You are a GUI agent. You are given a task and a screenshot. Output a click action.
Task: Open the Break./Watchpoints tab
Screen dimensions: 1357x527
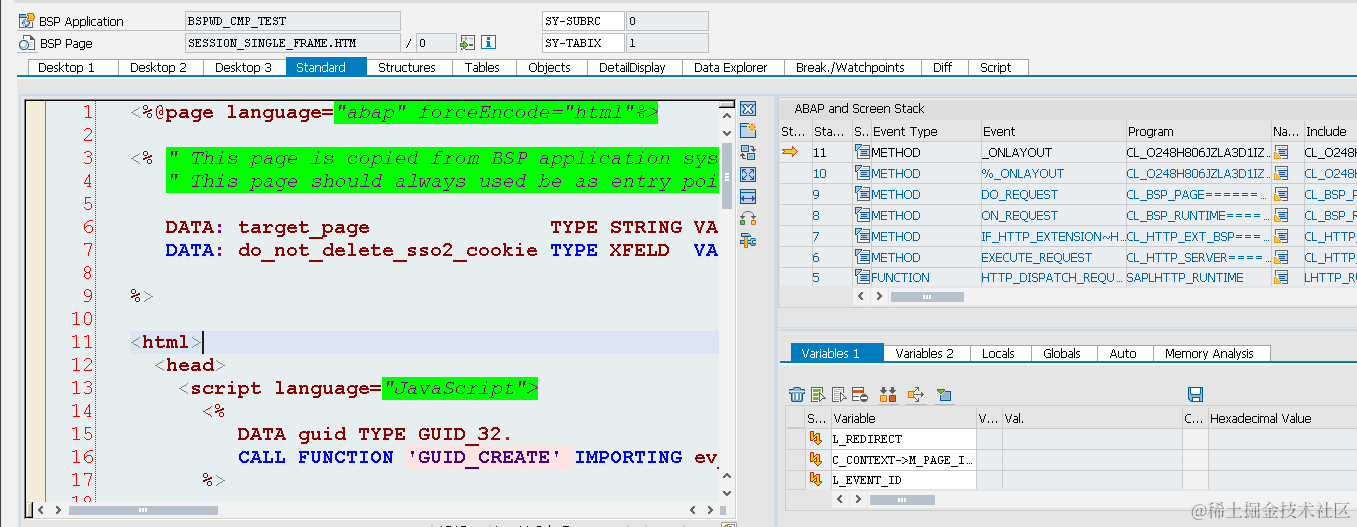[x=850, y=67]
